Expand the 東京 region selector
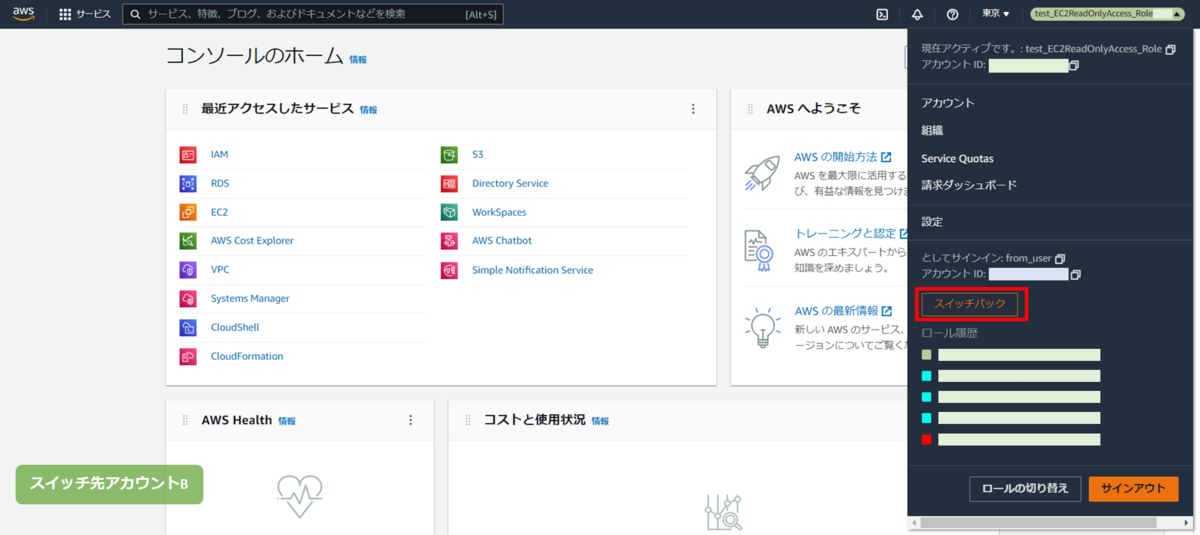 [995, 14]
